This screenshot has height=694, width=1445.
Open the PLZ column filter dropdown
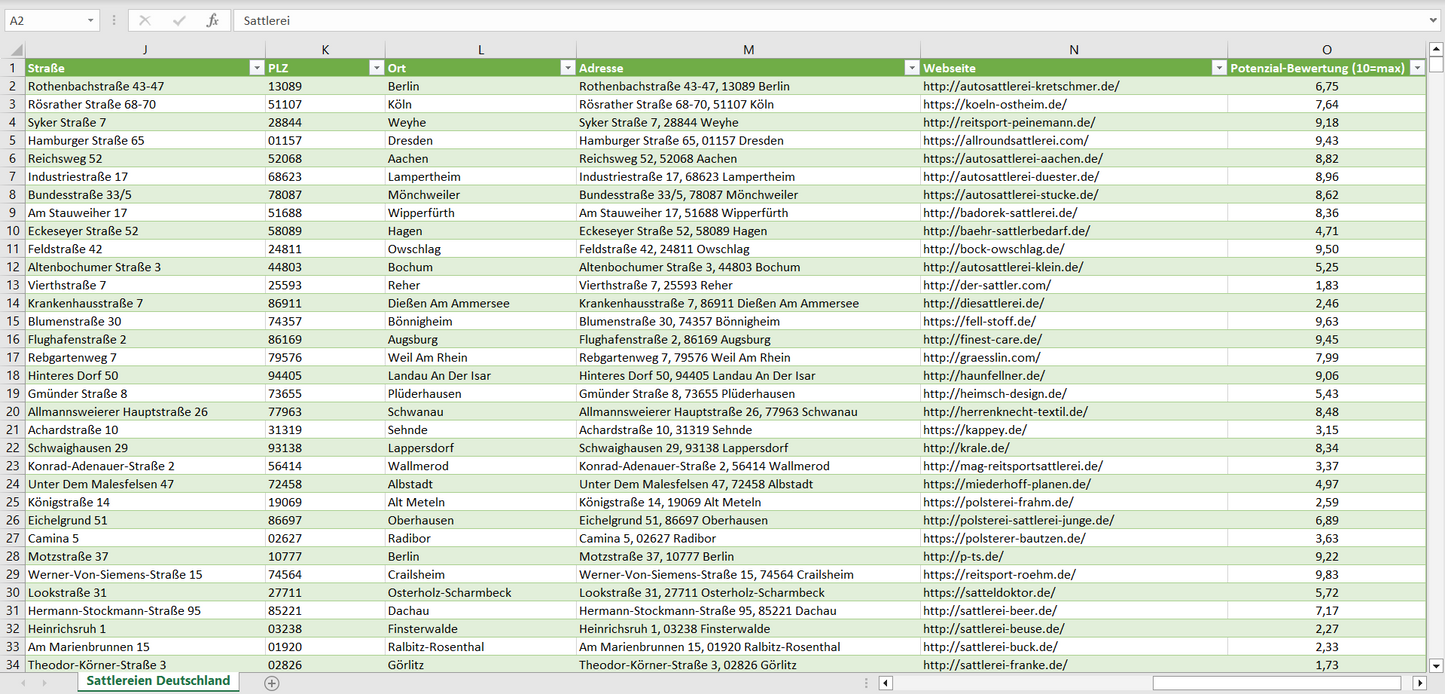click(376, 68)
